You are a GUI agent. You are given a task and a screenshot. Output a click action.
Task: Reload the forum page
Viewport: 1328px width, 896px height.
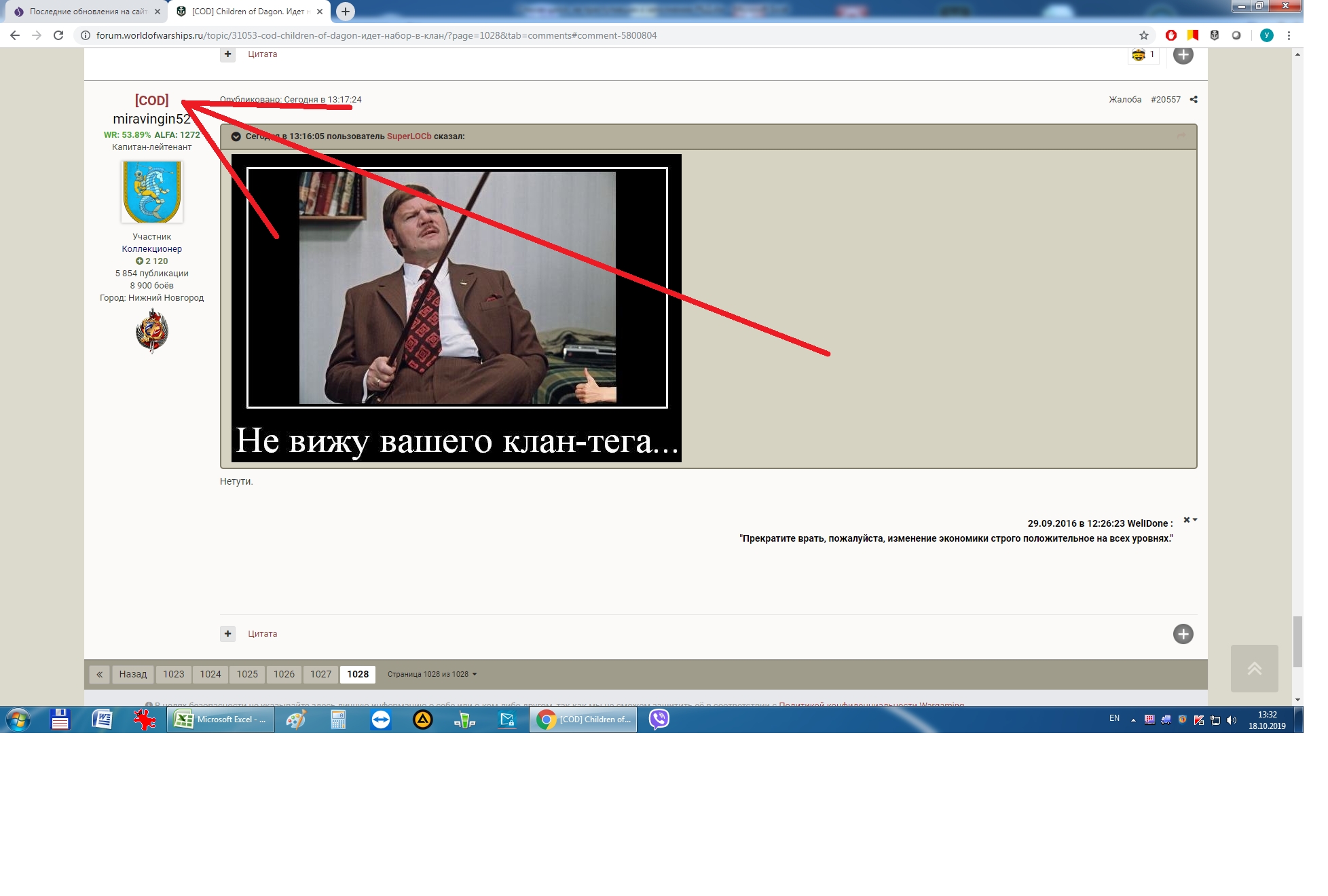[x=58, y=35]
